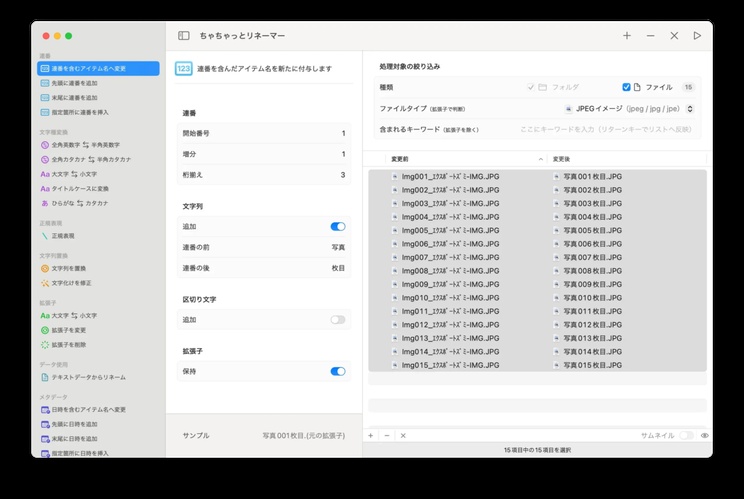Click the minus icon in the title toolbar
Viewport: 744px width, 499px height.
(651, 36)
